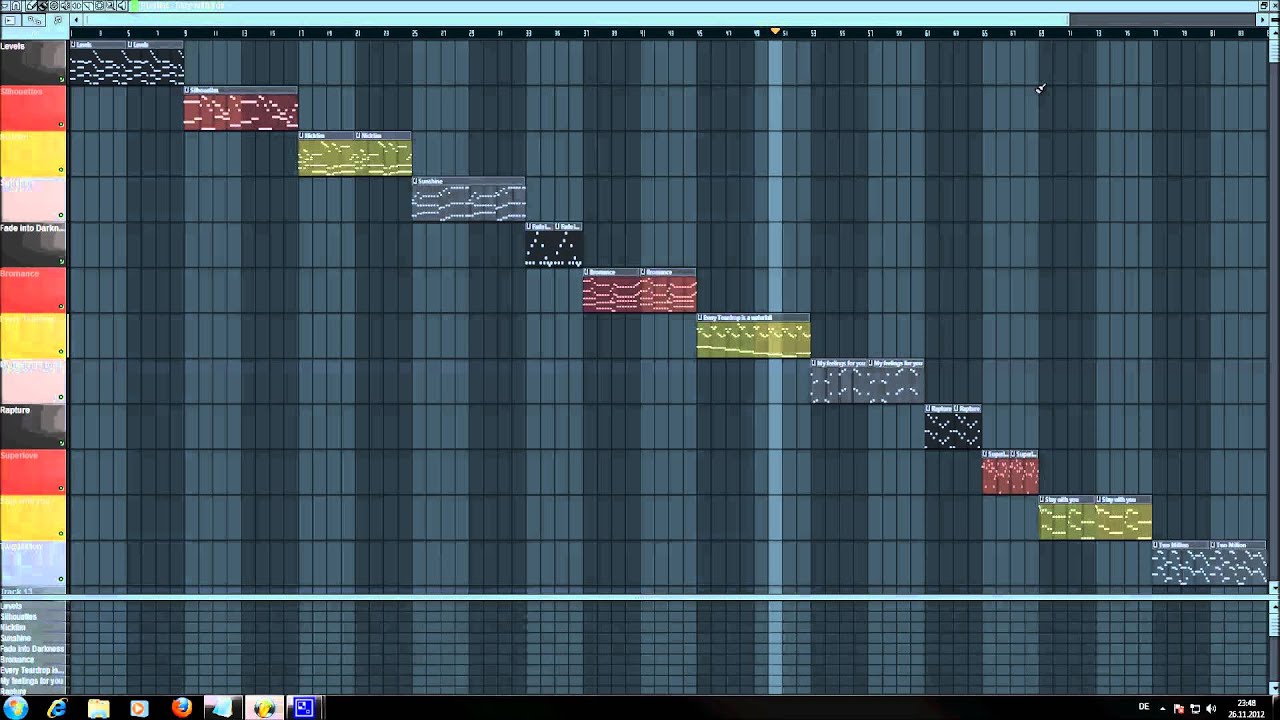Open Windows Explorer folder from the taskbar
The image size is (1280, 720).
coord(98,708)
